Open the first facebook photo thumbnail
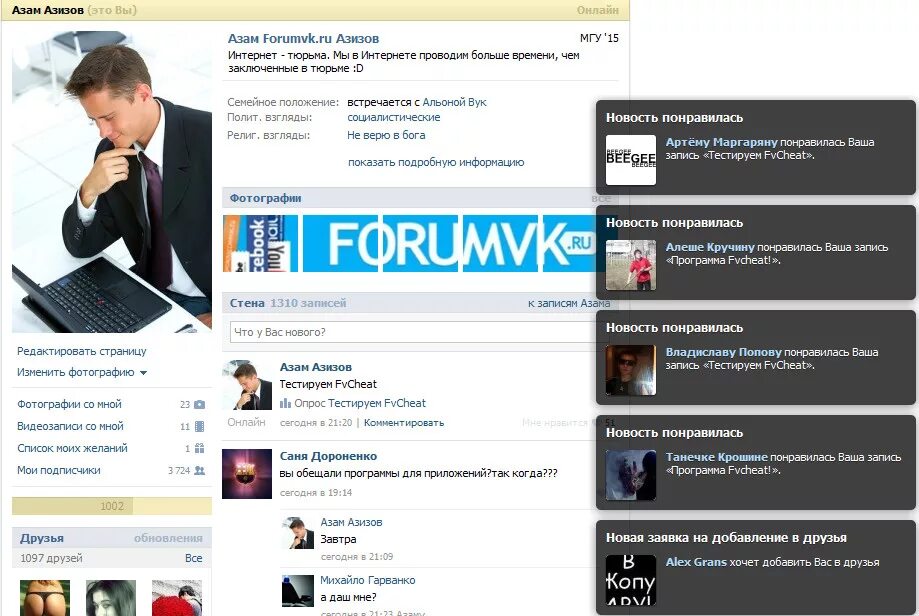 pos(260,243)
